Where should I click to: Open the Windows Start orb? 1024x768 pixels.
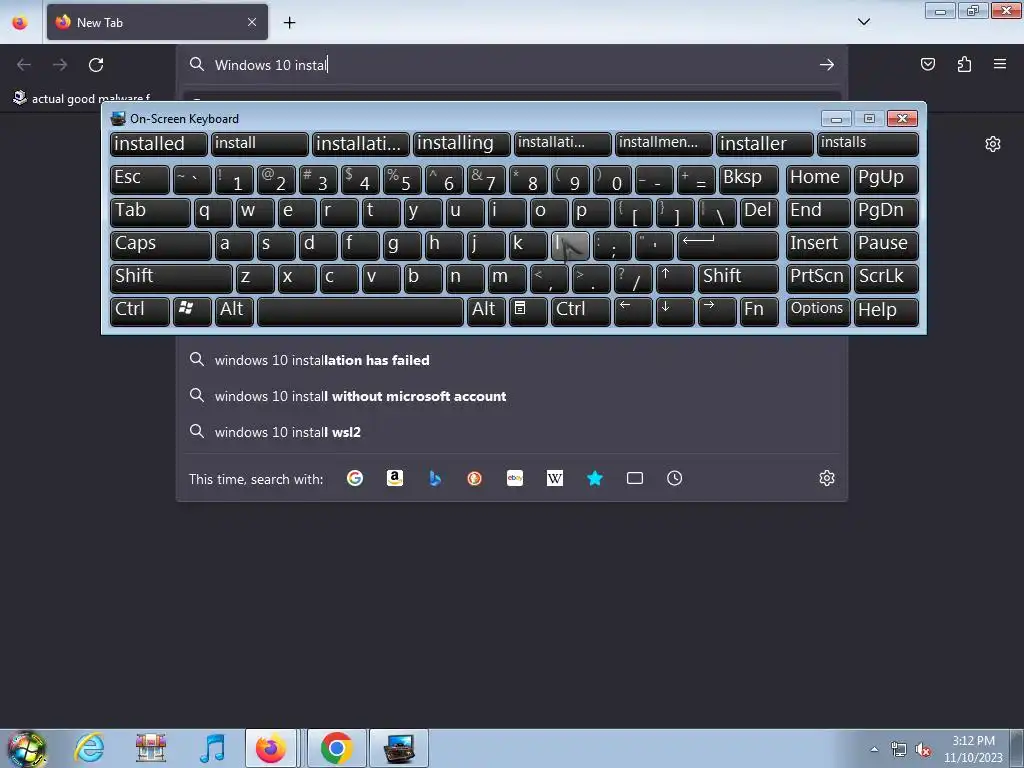[26, 748]
